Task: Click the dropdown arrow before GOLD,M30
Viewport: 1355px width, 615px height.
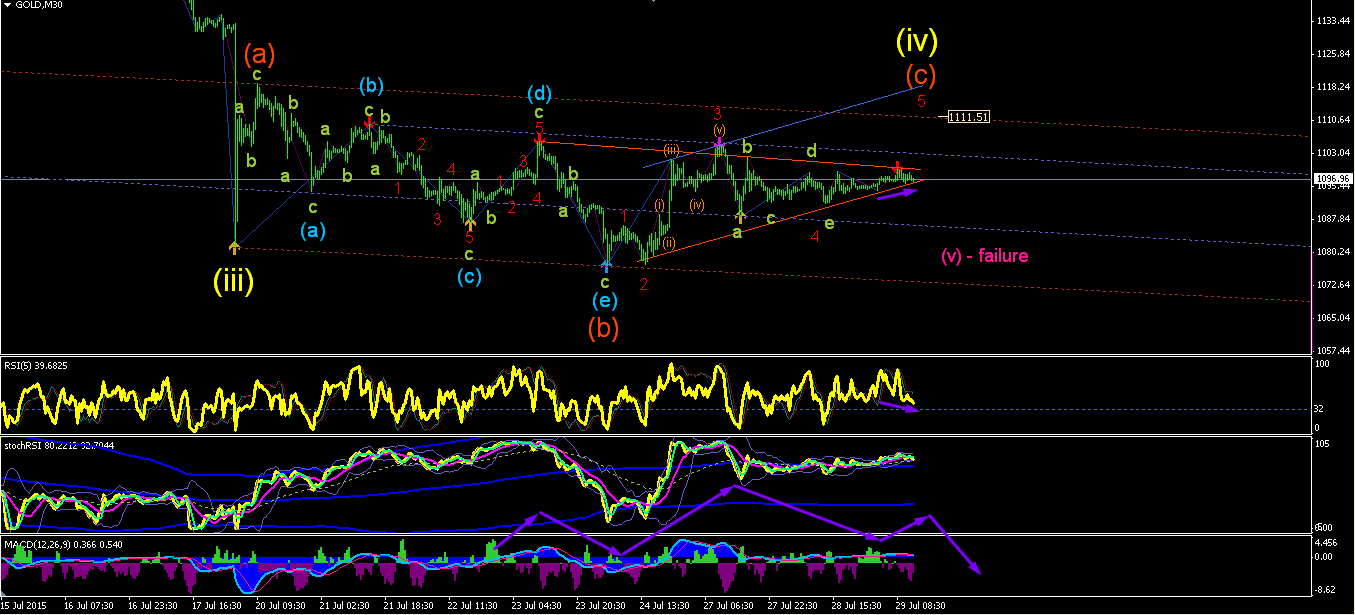Action: [x=7, y=6]
